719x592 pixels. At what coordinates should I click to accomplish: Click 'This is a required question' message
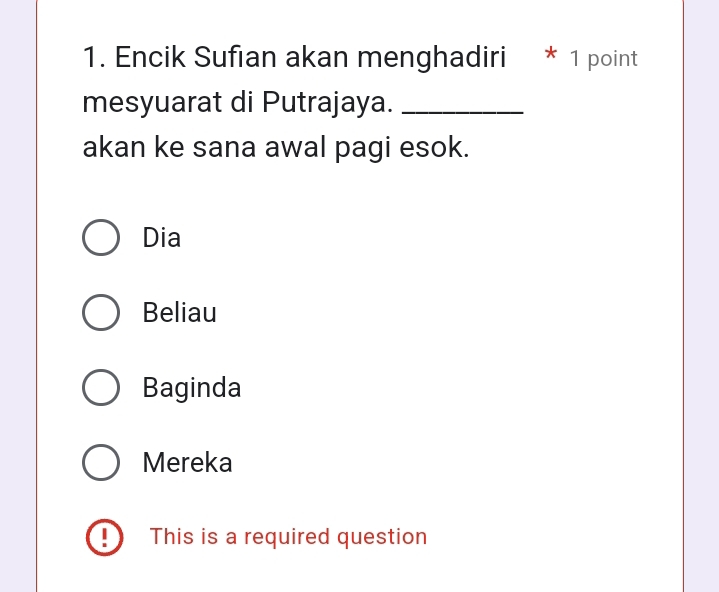pos(288,537)
